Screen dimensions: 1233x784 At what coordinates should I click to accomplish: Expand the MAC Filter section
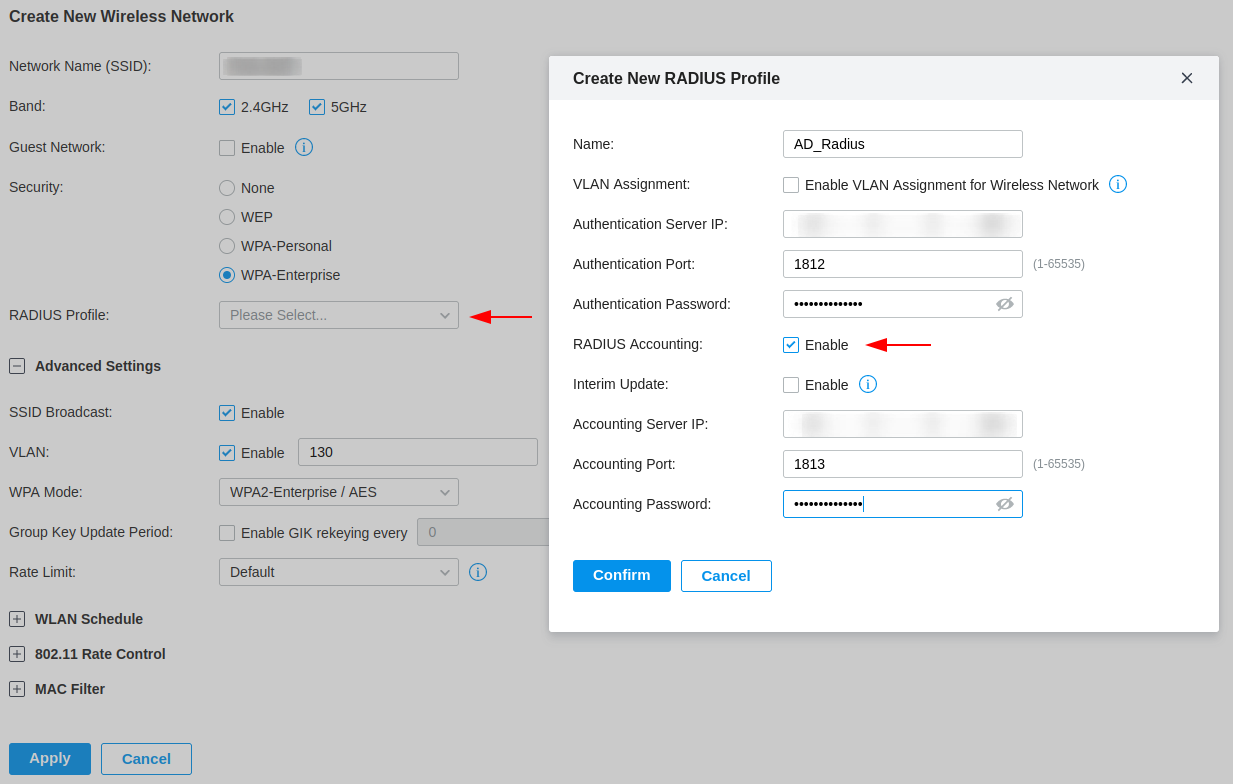coord(17,689)
